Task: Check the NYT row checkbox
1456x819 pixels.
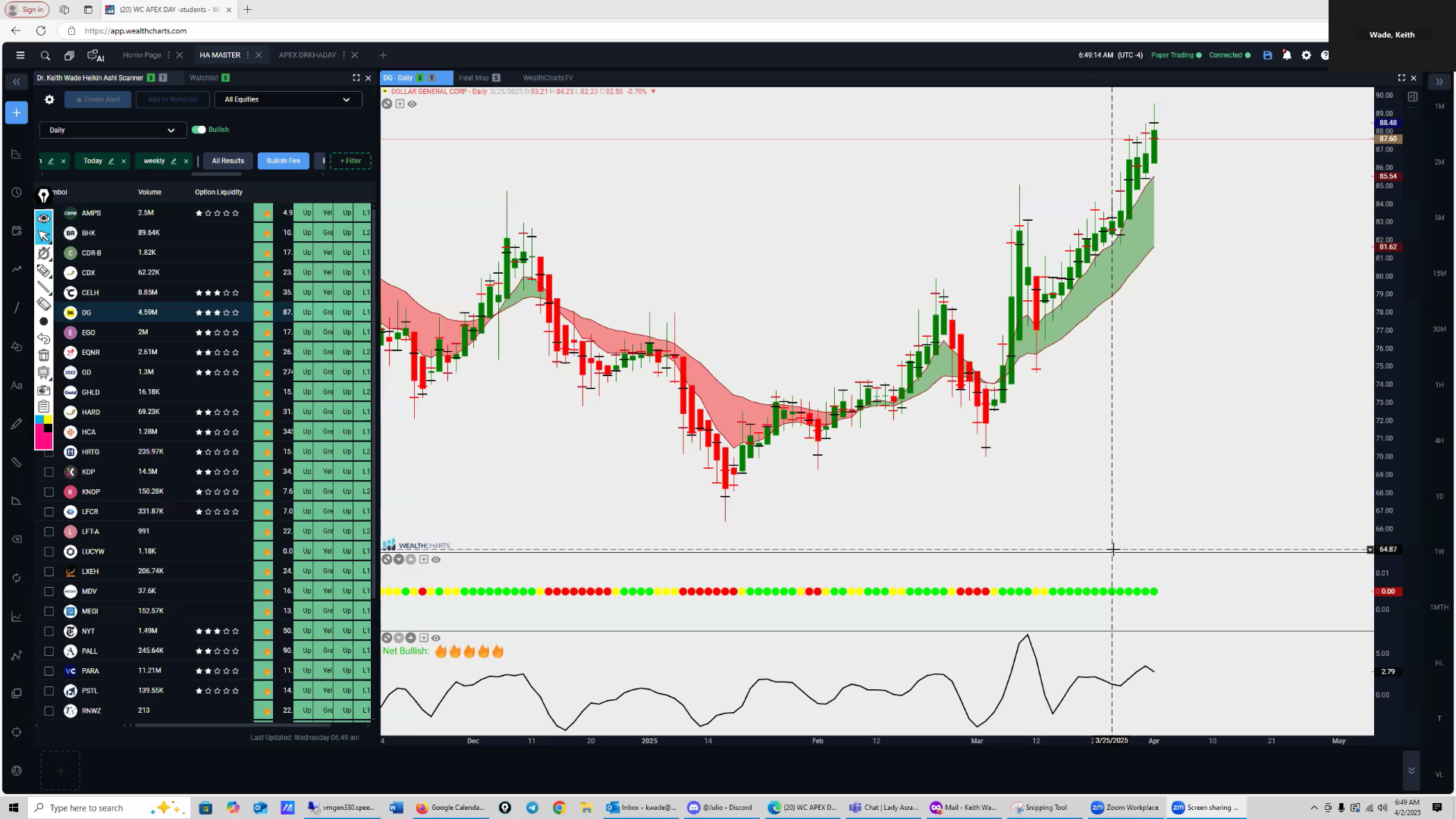Action: point(49,631)
